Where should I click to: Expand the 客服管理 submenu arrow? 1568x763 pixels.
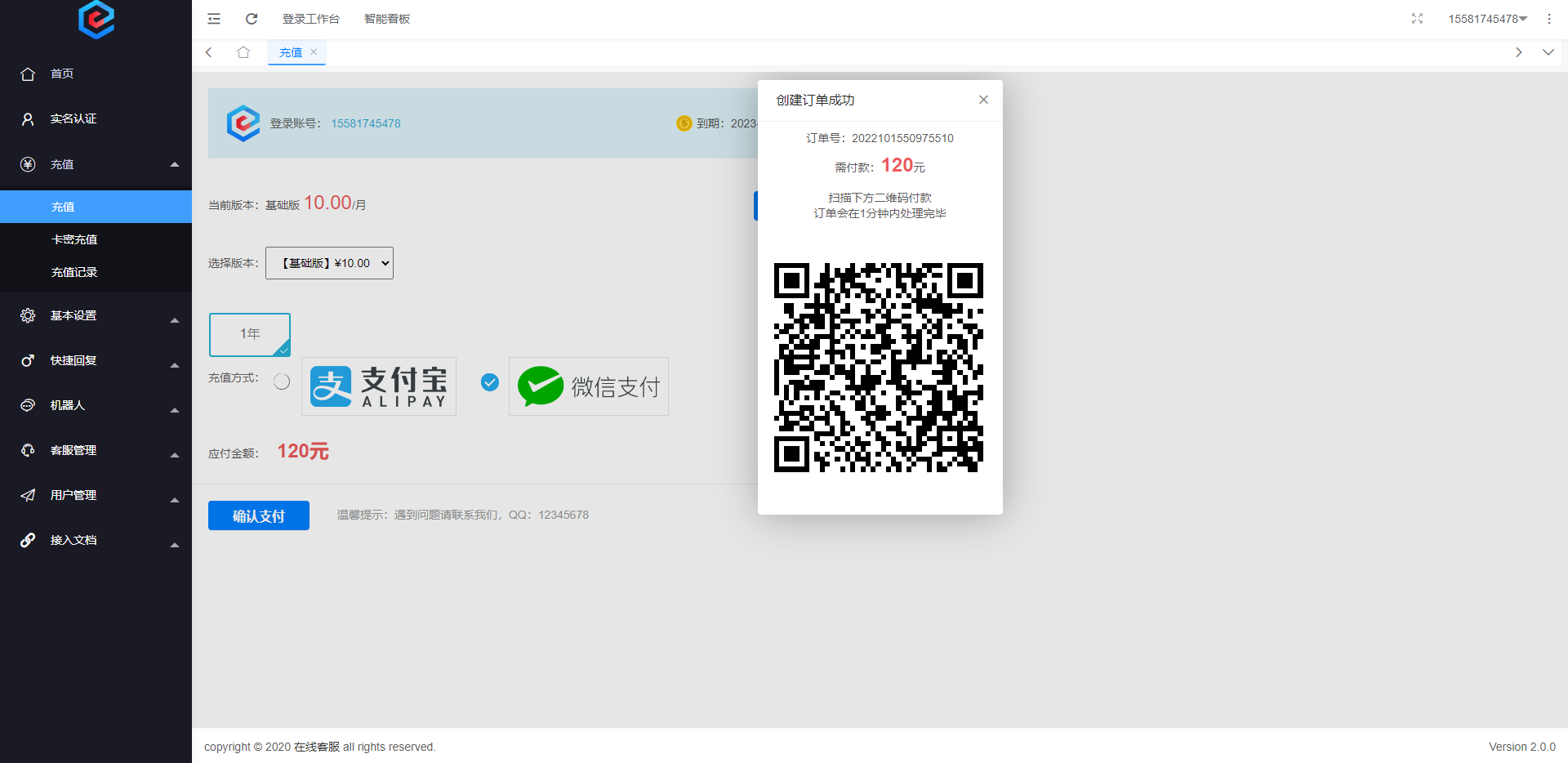175,455
